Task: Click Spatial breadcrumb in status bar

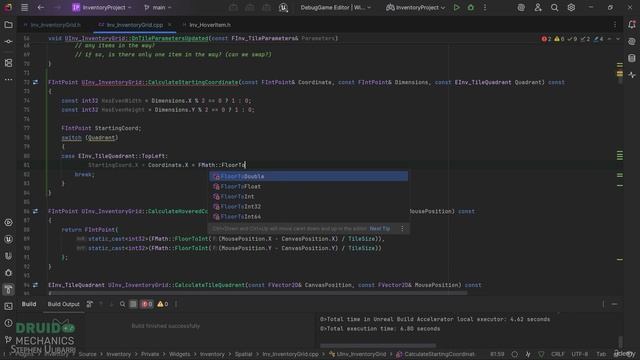Action: coord(243,354)
